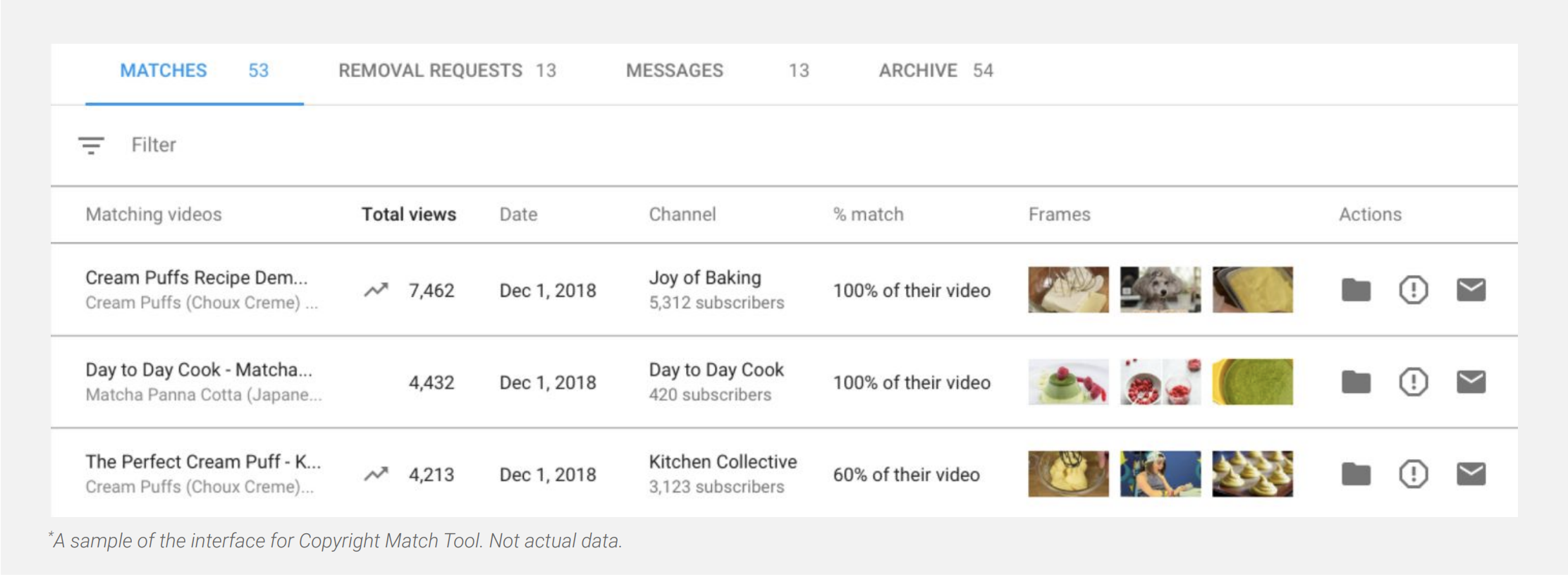Screen dimensions: 1568x577
Task: Open The Perfect Cream Puff video
Action: pos(202,462)
